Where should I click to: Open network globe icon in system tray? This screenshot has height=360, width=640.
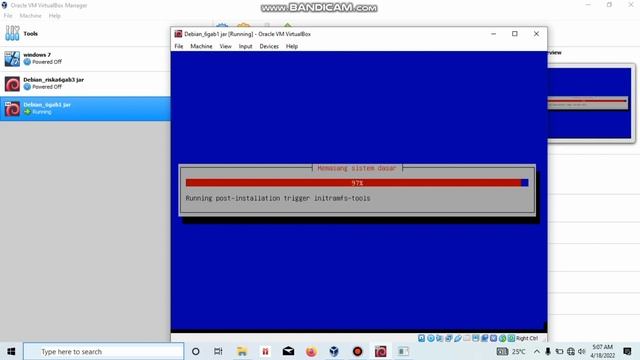(x=571, y=351)
